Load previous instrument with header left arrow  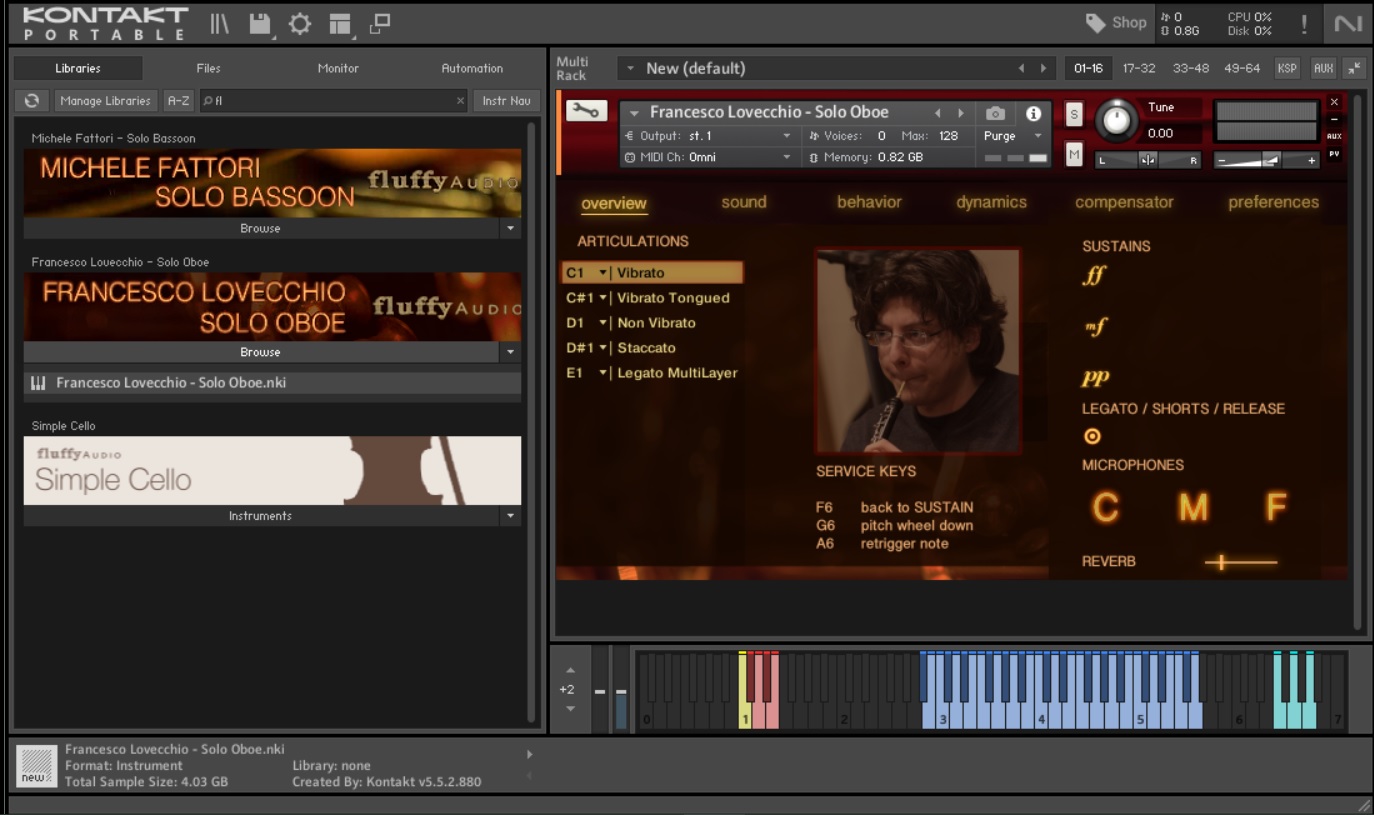[938, 113]
